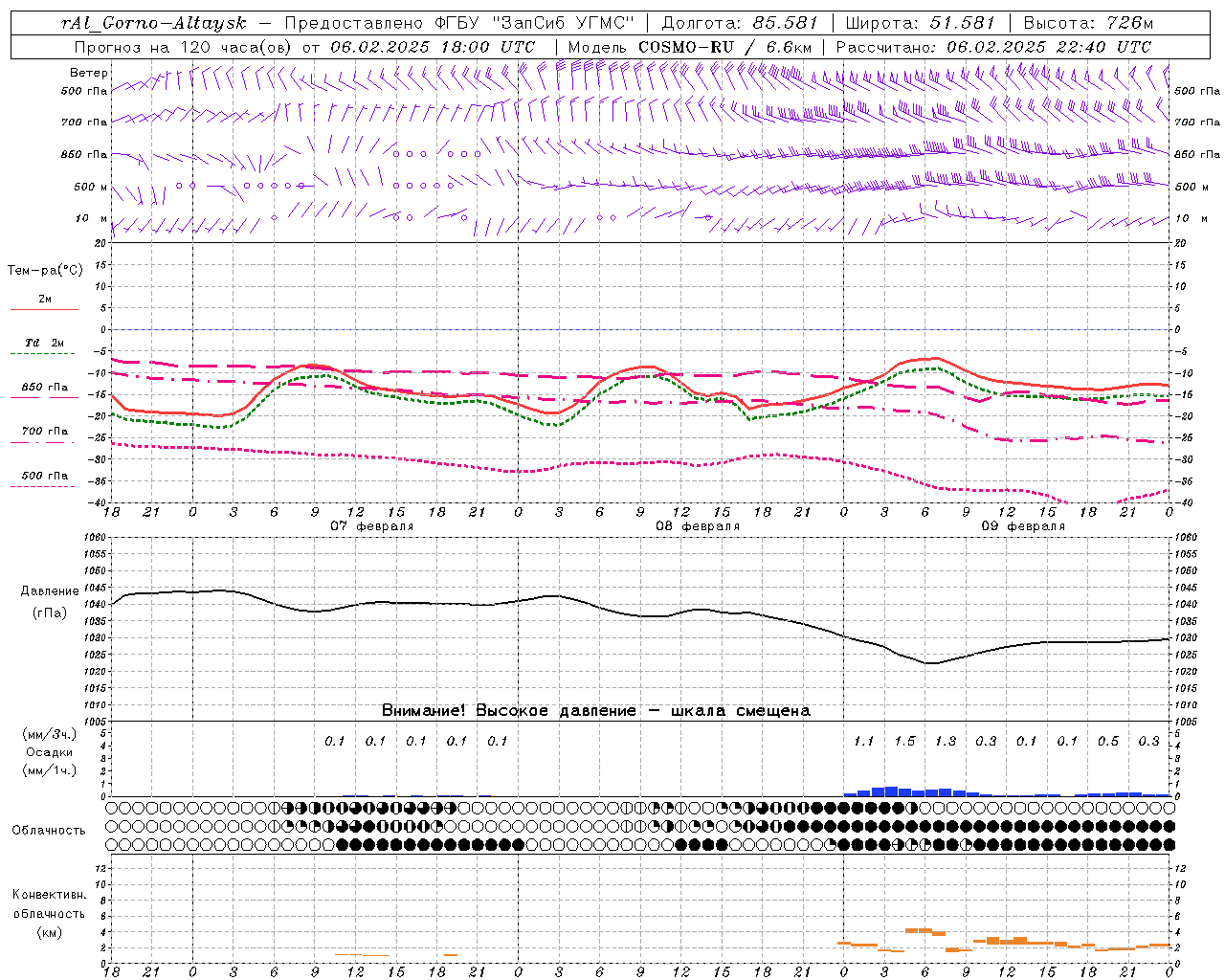Click the 2м temperature legend entry

coord(45,300)
